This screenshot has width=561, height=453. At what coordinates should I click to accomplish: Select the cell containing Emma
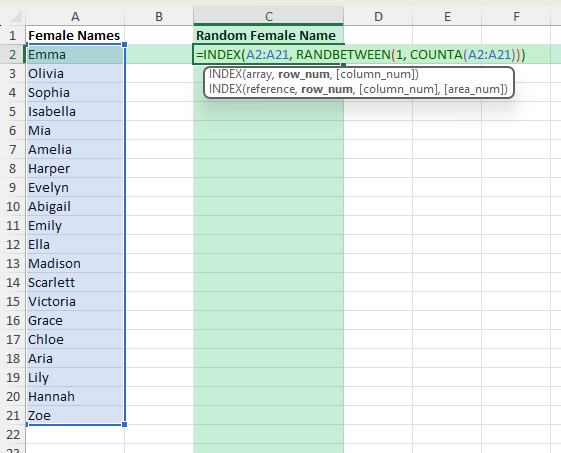(75, 54)
